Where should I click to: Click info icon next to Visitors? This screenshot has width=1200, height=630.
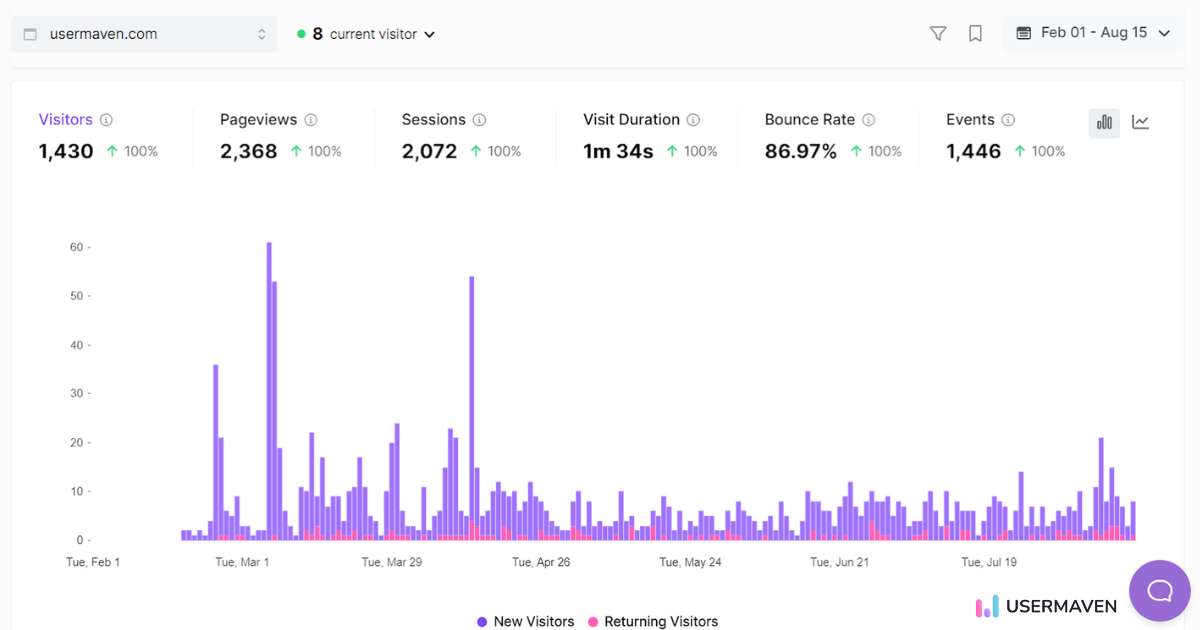tap(106, 120)
